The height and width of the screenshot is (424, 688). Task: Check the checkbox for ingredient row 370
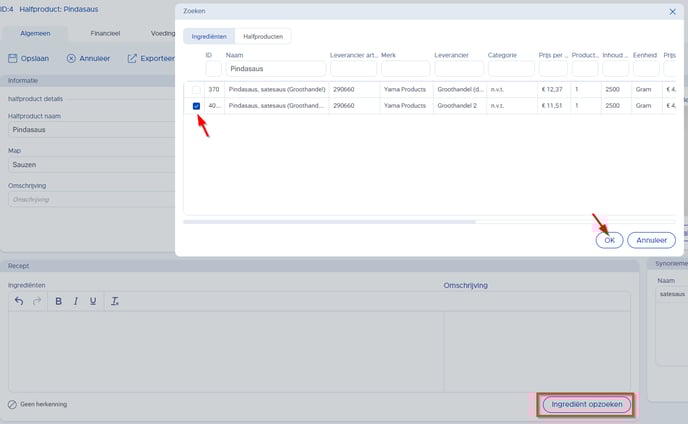196,90
